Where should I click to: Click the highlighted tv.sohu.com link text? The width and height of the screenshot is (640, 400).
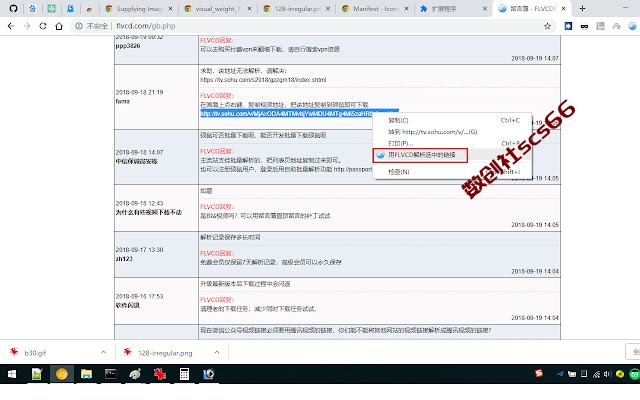tap(286, 113)
